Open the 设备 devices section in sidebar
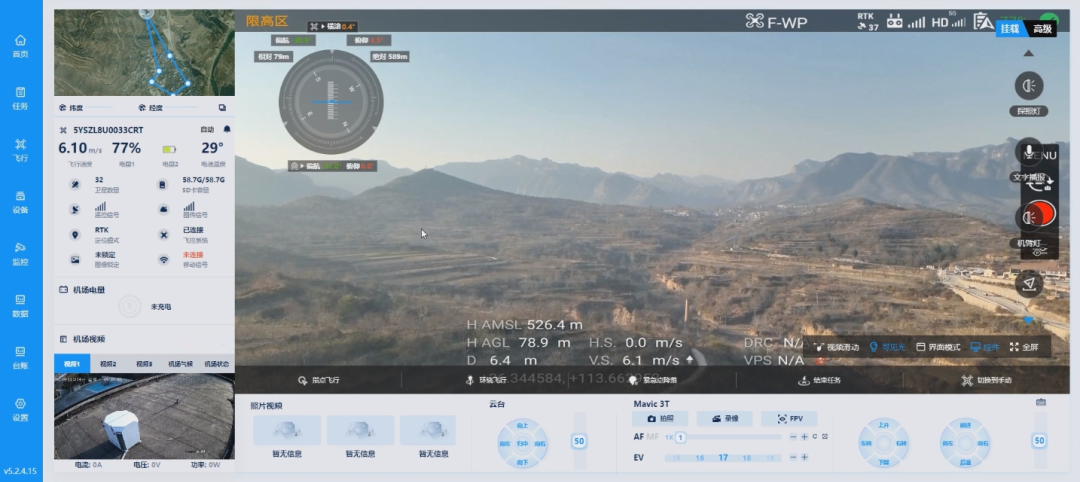 point(20,201)
